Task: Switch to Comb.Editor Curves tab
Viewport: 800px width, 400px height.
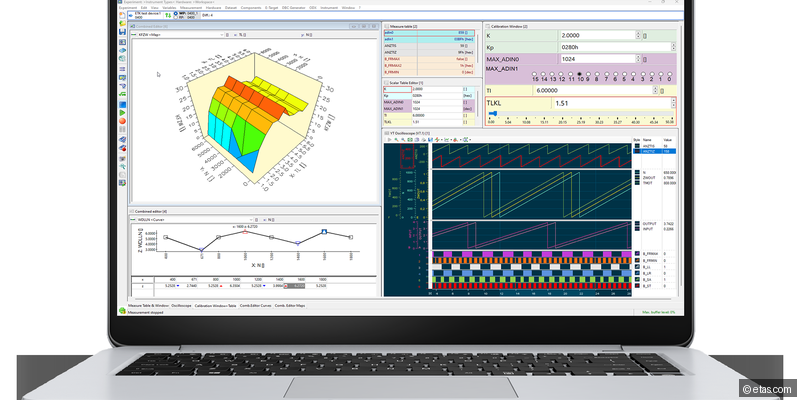Action: pos(258,304)
